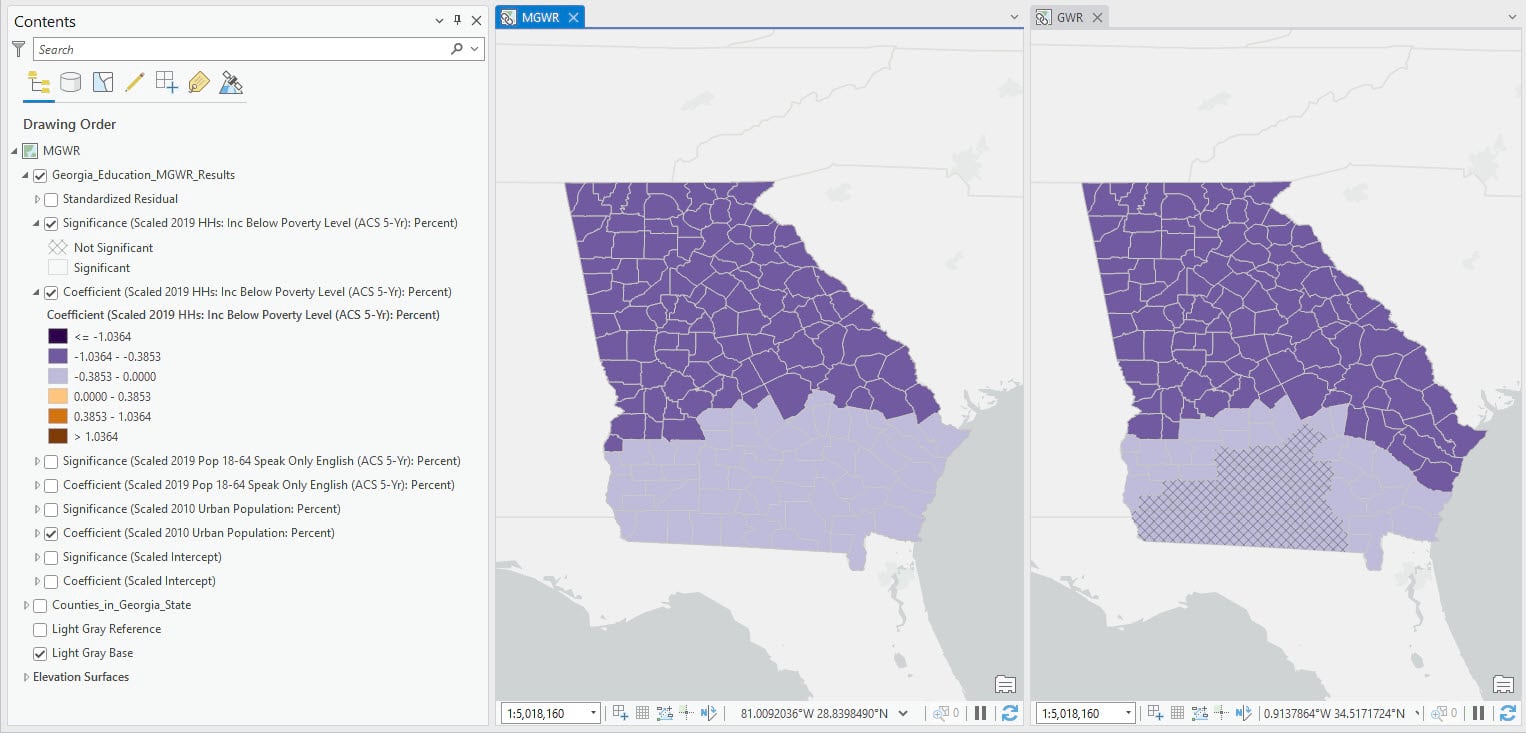This screenshot has height=733, width=1526.
Task: Select the Counties_in_Georgia_State layer name
Action: tap(121, 605)
